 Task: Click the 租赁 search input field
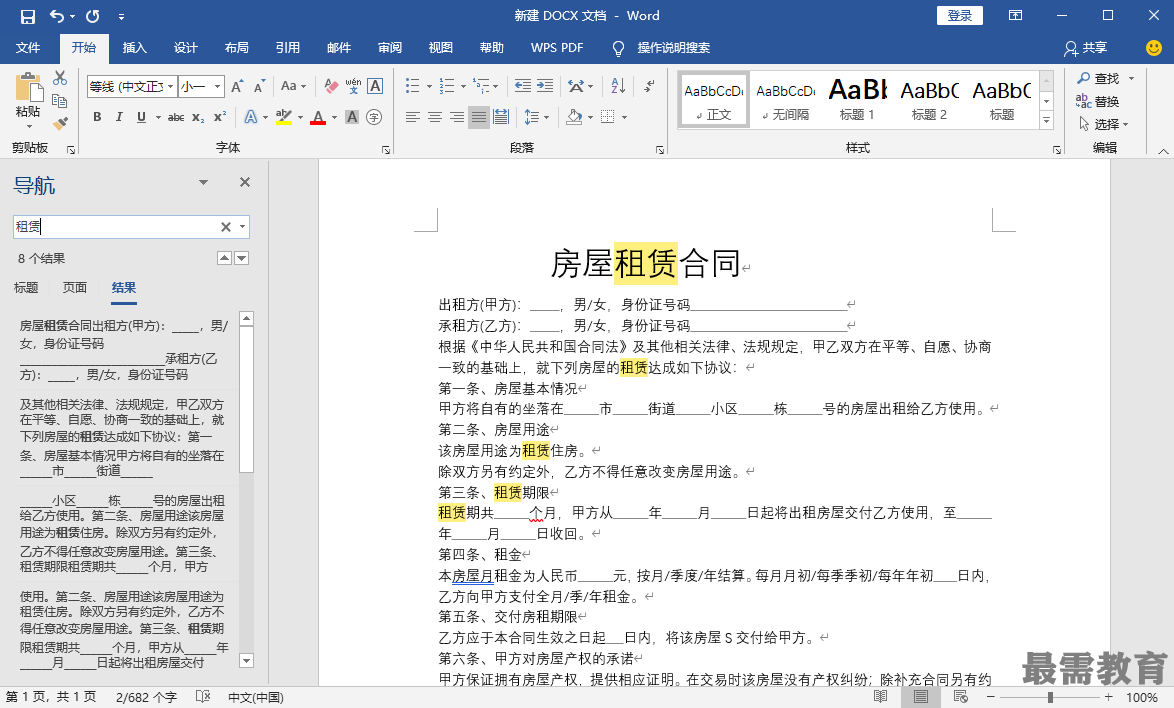tap(115, 227)
